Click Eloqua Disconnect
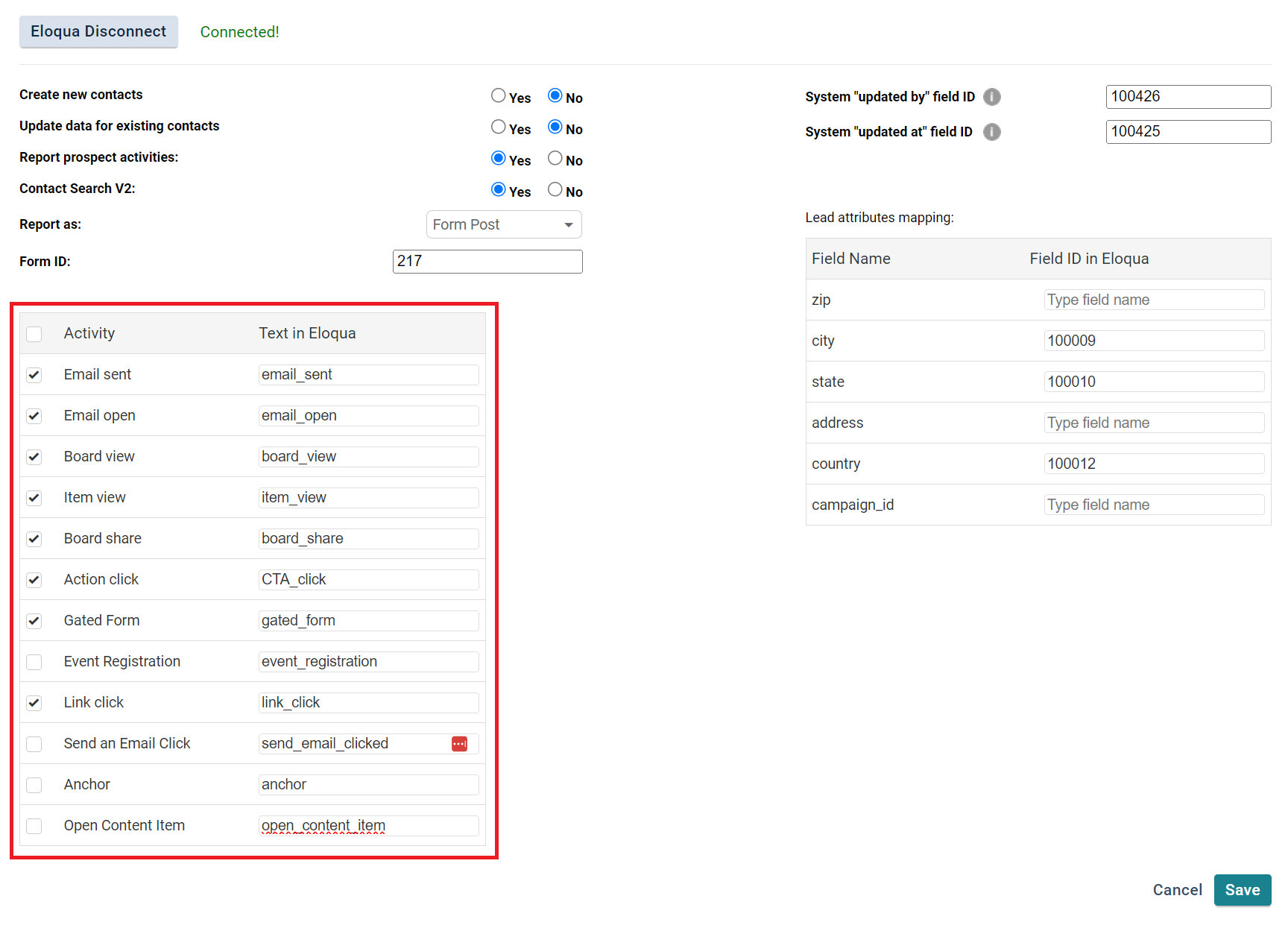 pyautogui.click(x=98, y=31)
